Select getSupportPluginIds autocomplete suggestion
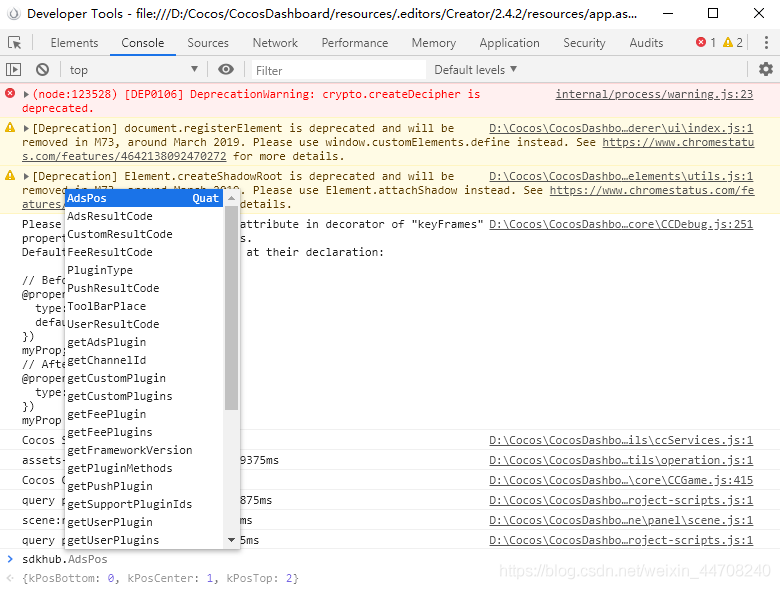 pos(144,504)
